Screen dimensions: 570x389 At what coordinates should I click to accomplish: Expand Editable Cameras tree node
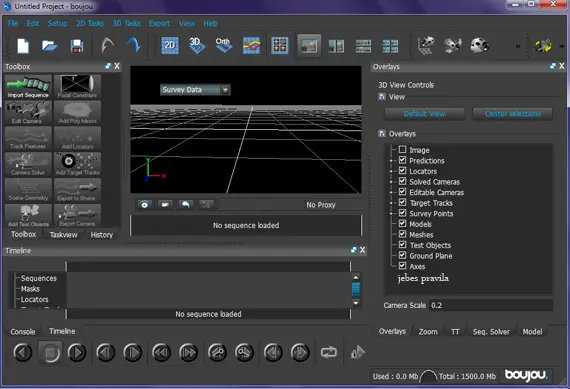coord(392,192)
